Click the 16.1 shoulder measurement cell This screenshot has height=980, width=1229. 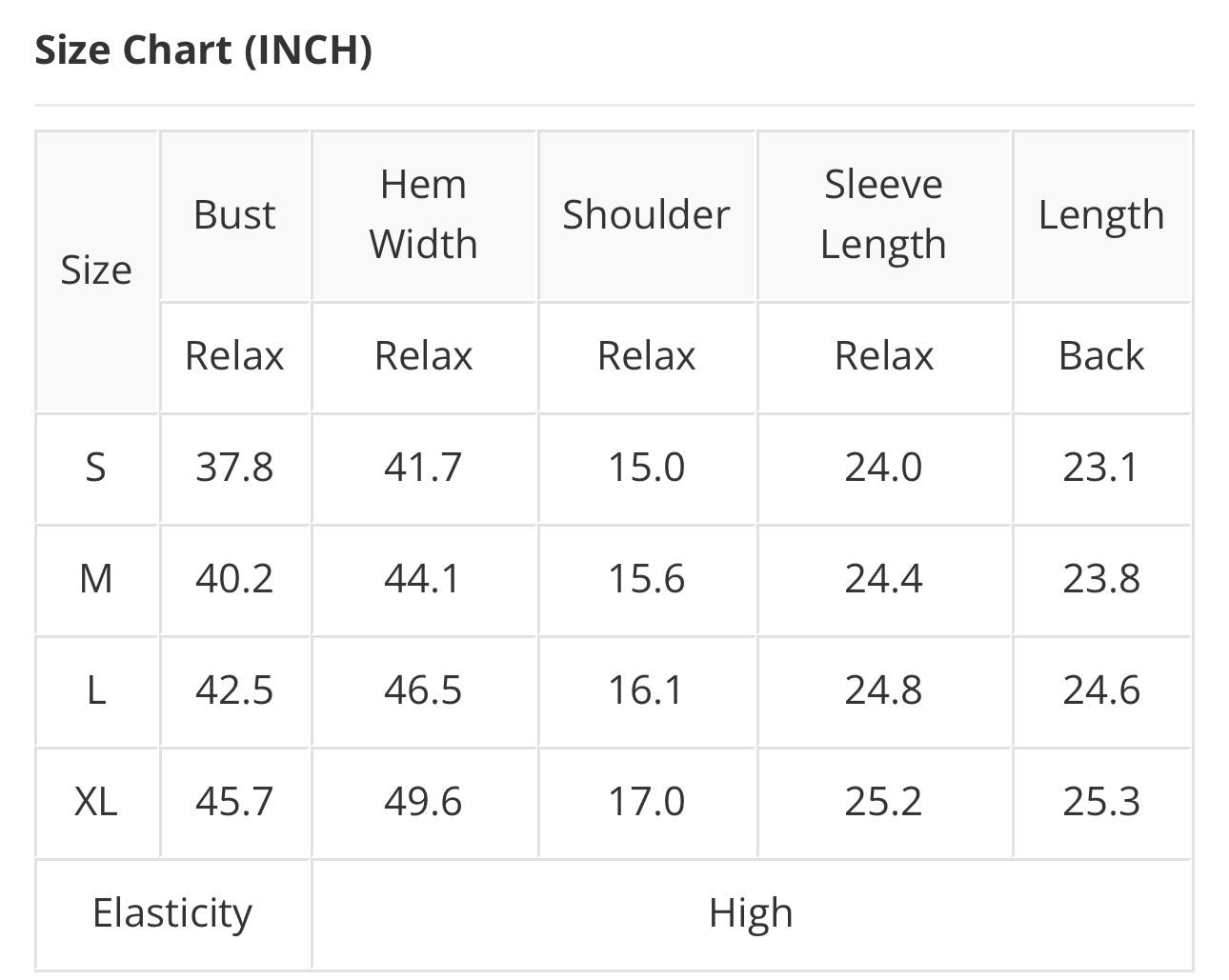pyautogui.click(x=646, y=690)
